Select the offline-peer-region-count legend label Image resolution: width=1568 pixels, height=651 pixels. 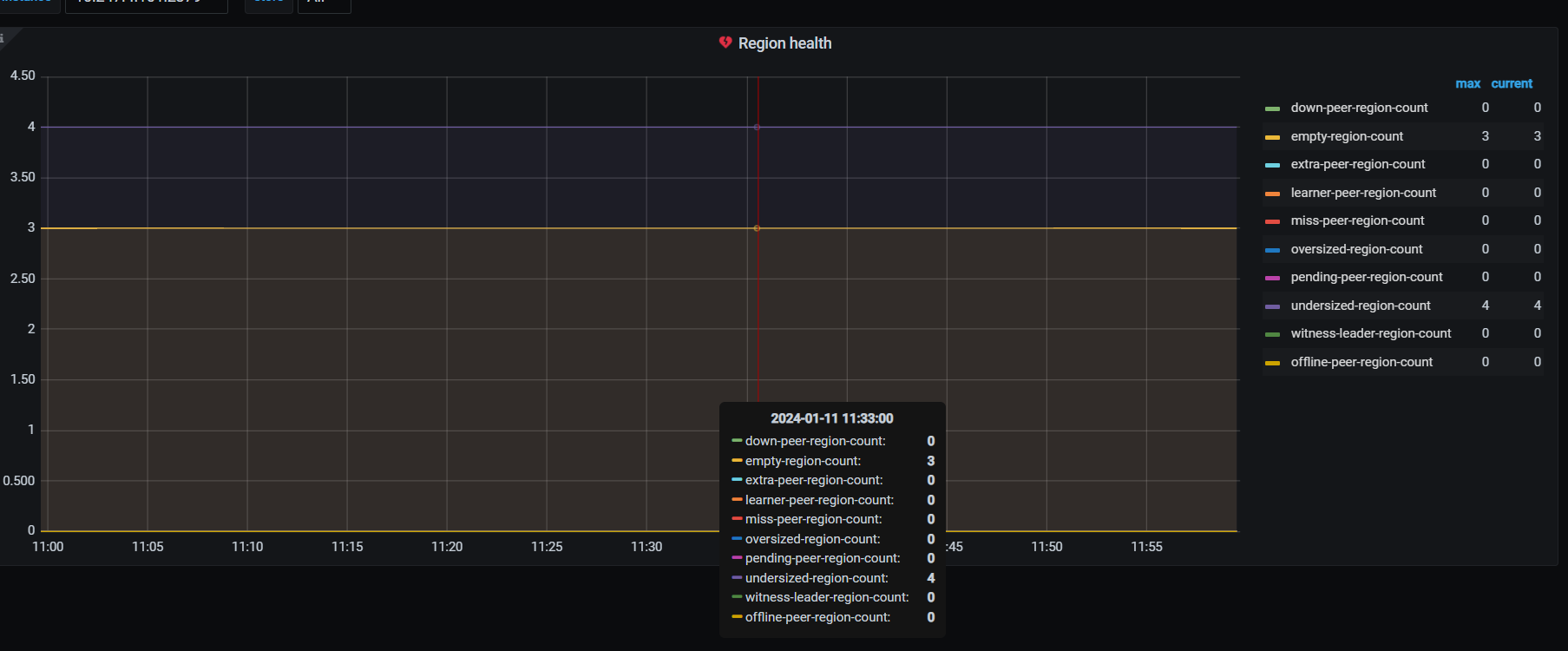[x=1361, y=362]
